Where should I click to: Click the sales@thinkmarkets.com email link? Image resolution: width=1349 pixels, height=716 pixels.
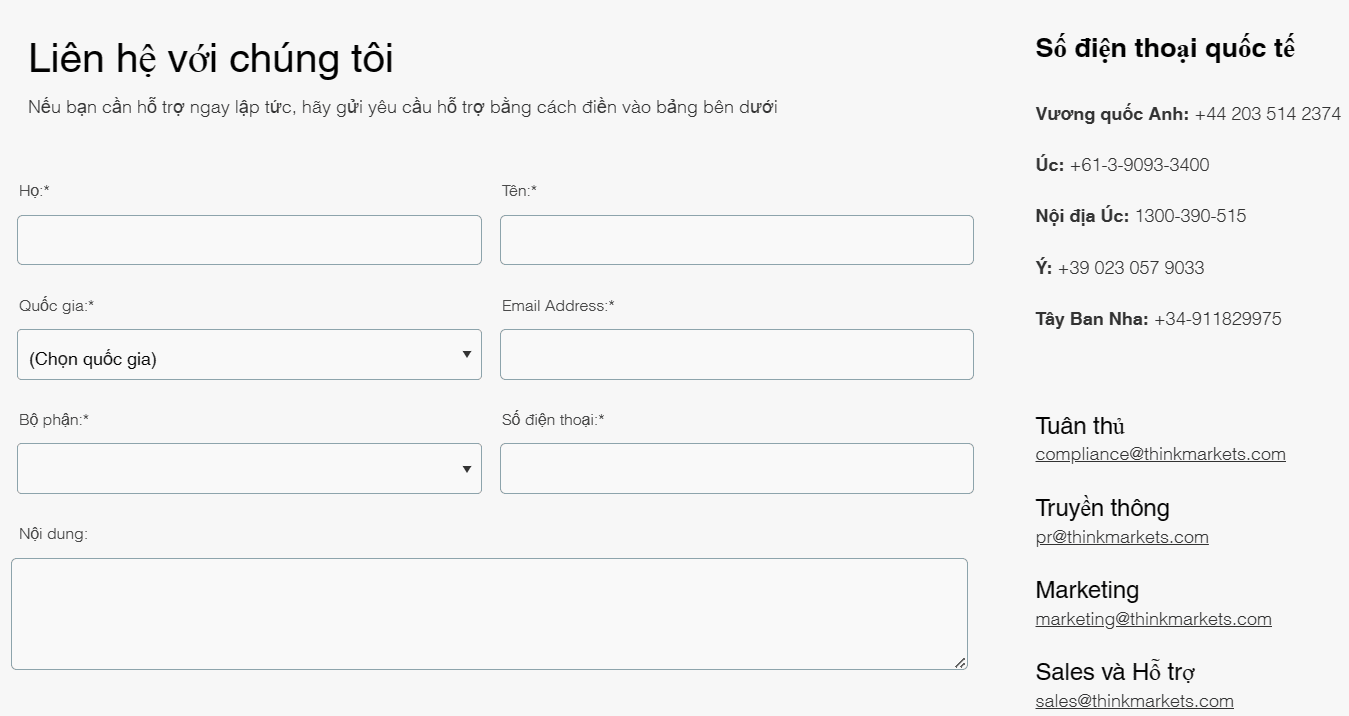(x=1134, y=701)
